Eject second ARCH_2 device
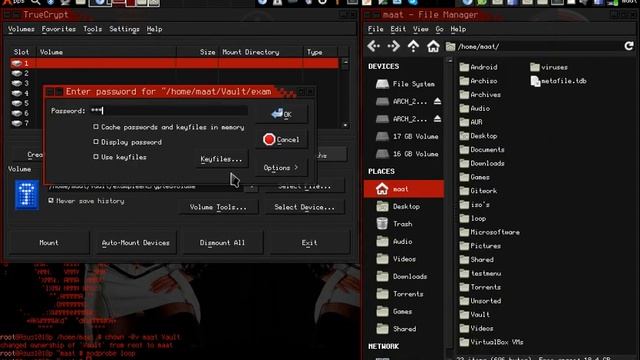640x360 pixels. (438, 119)
